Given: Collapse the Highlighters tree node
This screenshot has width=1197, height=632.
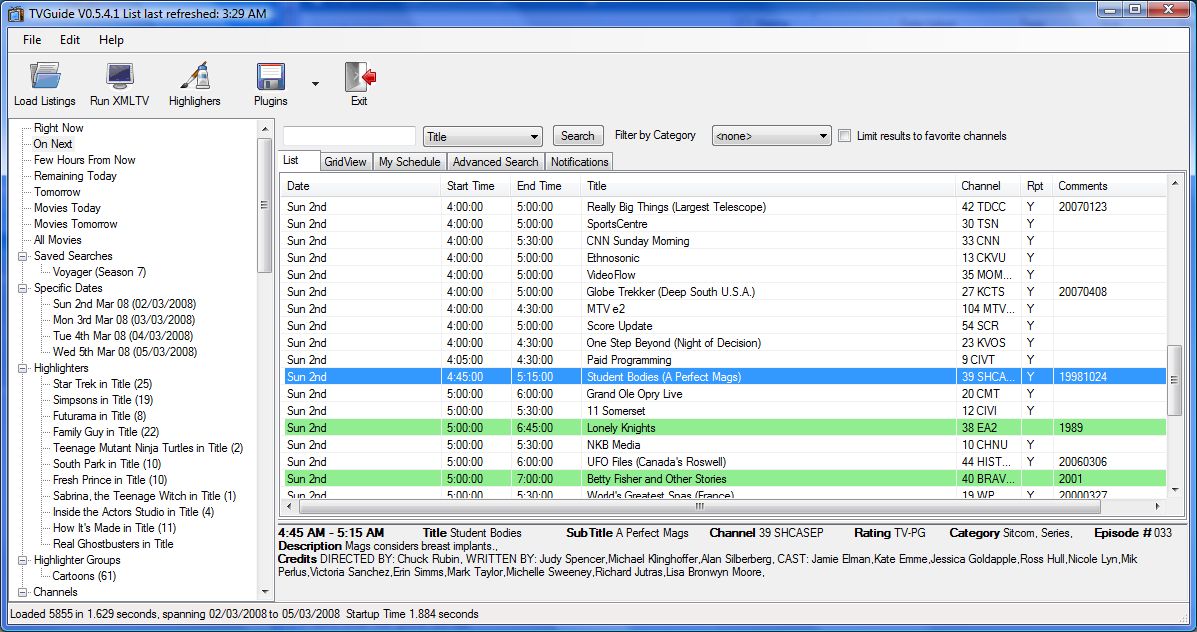Looking at the screenshot, I should [23, 369].
